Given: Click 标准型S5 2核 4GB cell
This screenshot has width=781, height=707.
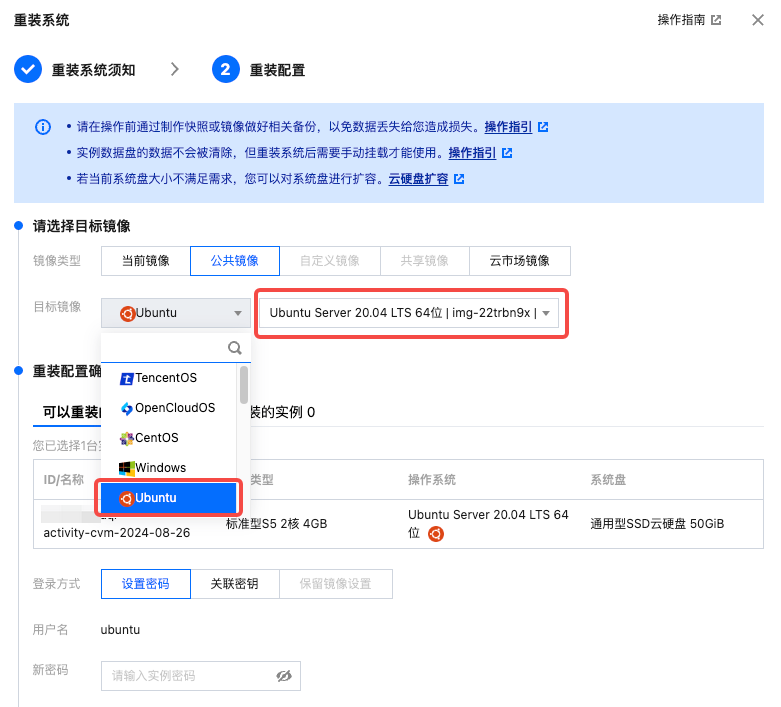Looking at the screenshot, I should tap(276, 524).
